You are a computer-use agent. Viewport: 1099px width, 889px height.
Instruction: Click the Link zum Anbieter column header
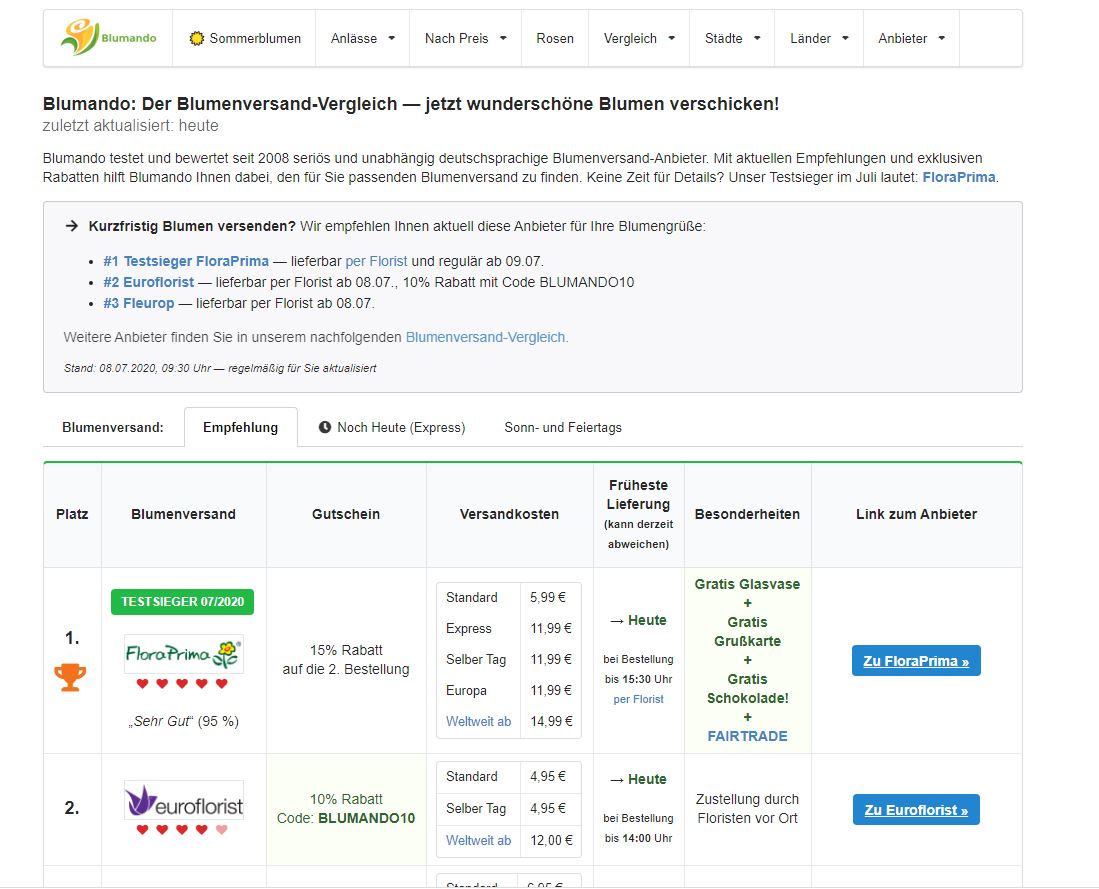tap(916, 514)
